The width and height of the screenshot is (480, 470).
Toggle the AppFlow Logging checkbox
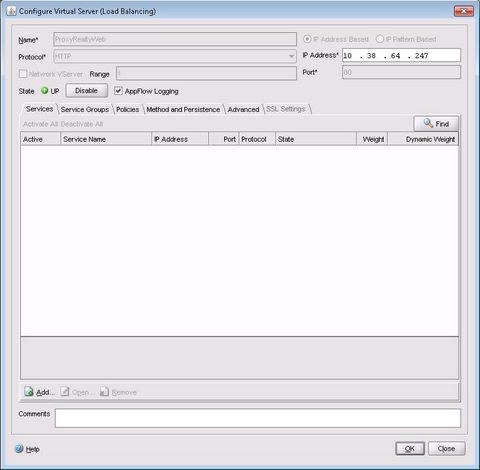tap(118, 91)
